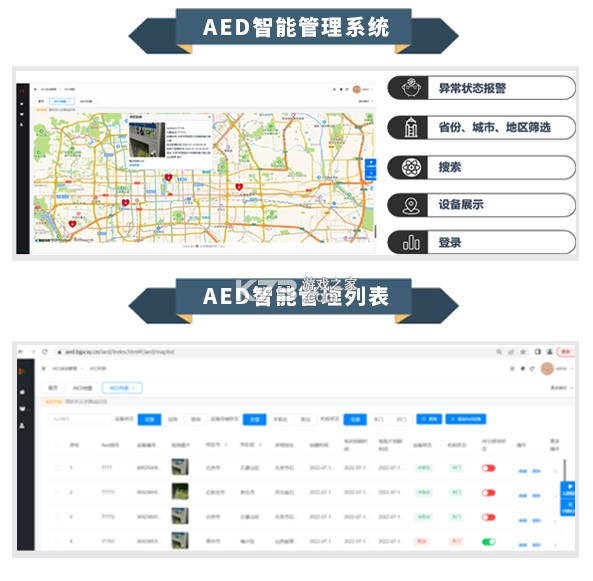
Task: Turn off the green switch in row 4
Action: (x=488, y=542)
